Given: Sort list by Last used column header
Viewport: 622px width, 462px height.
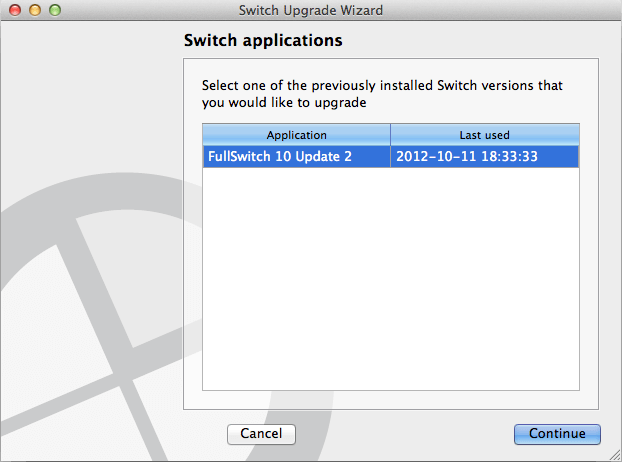Looking at the screenshot, I should pos(485,135).
